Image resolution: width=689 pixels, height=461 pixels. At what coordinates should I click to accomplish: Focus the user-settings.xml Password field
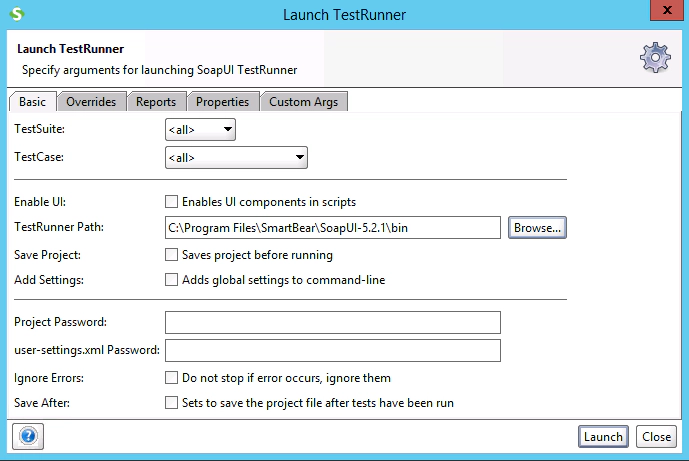333,350
